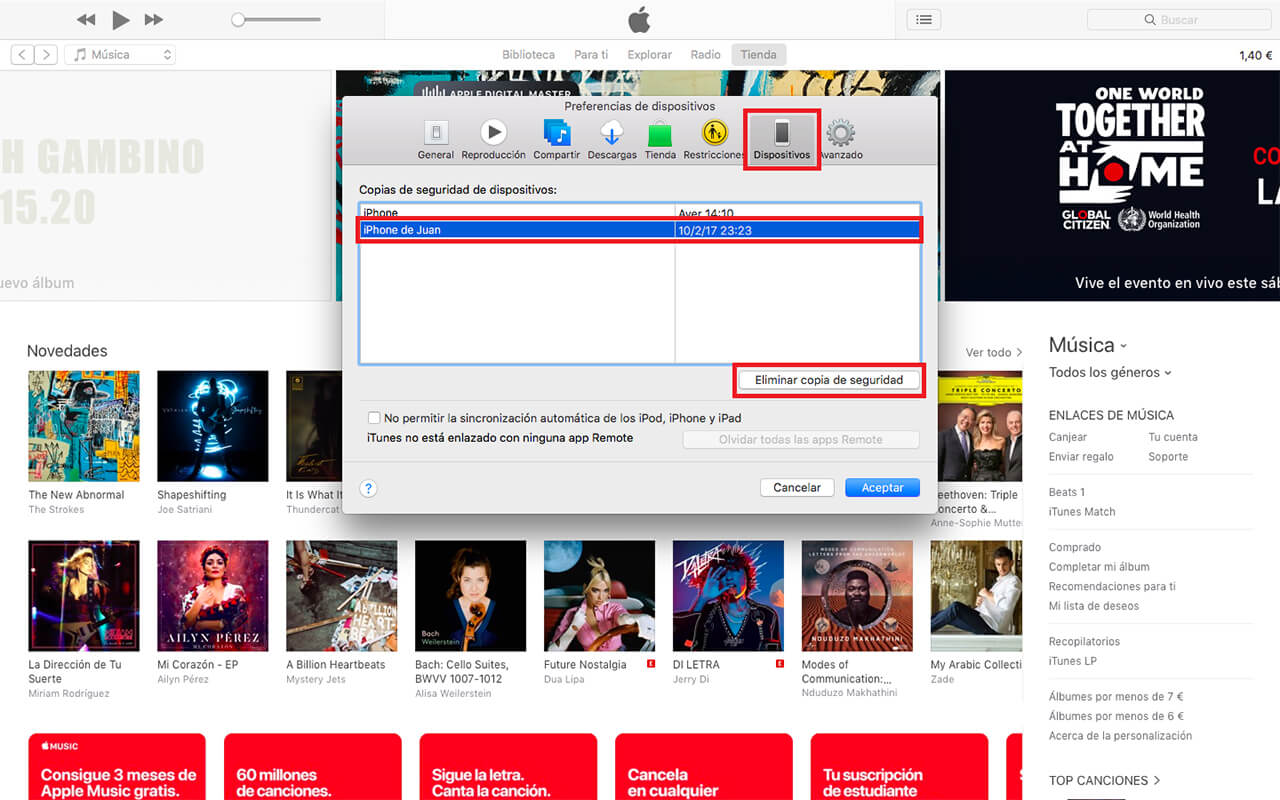
Task: Click the Enviar regalo link
Action: 1081,457
